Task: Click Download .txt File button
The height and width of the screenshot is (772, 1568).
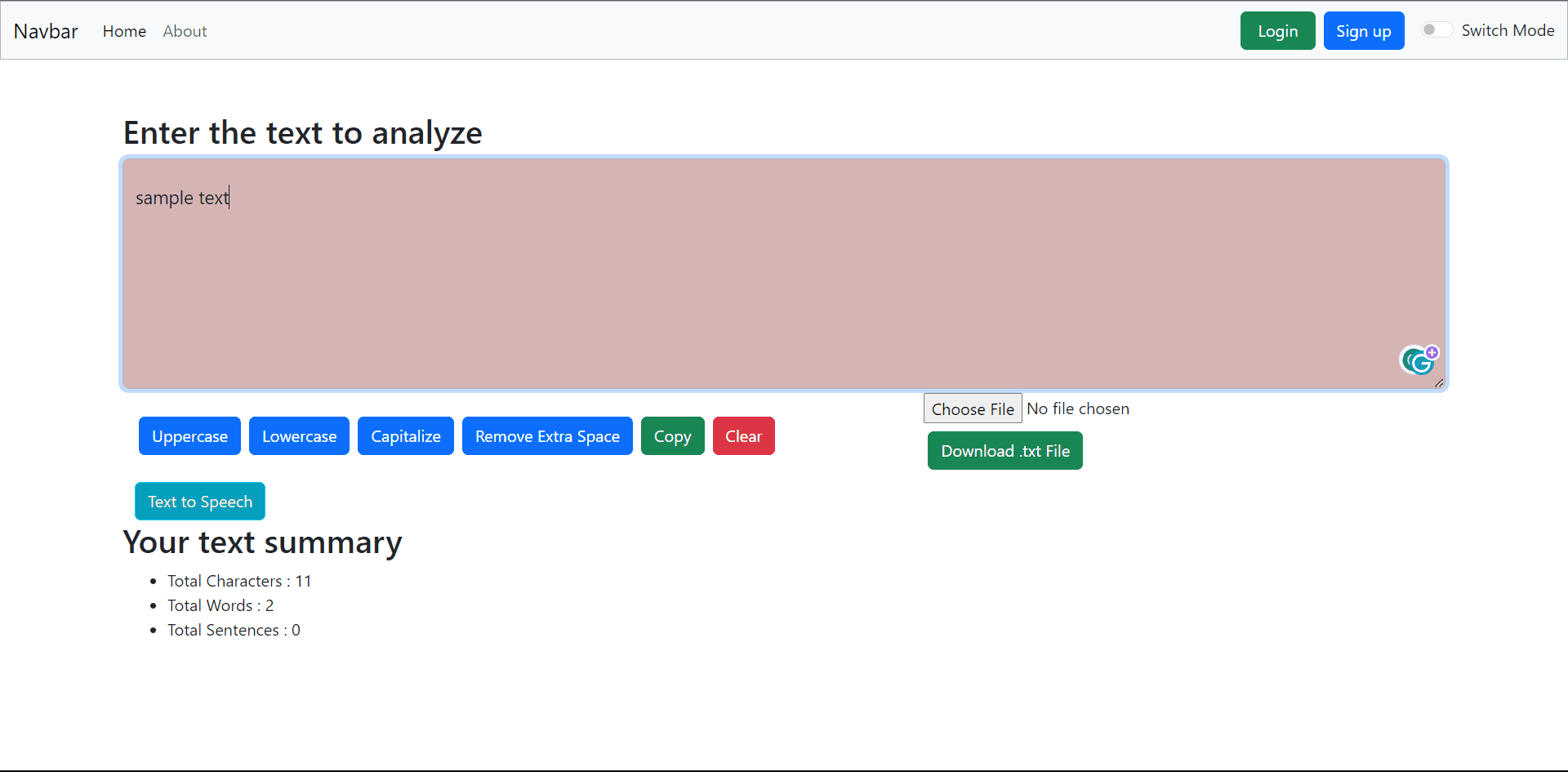Action: tap(1004, 451)
